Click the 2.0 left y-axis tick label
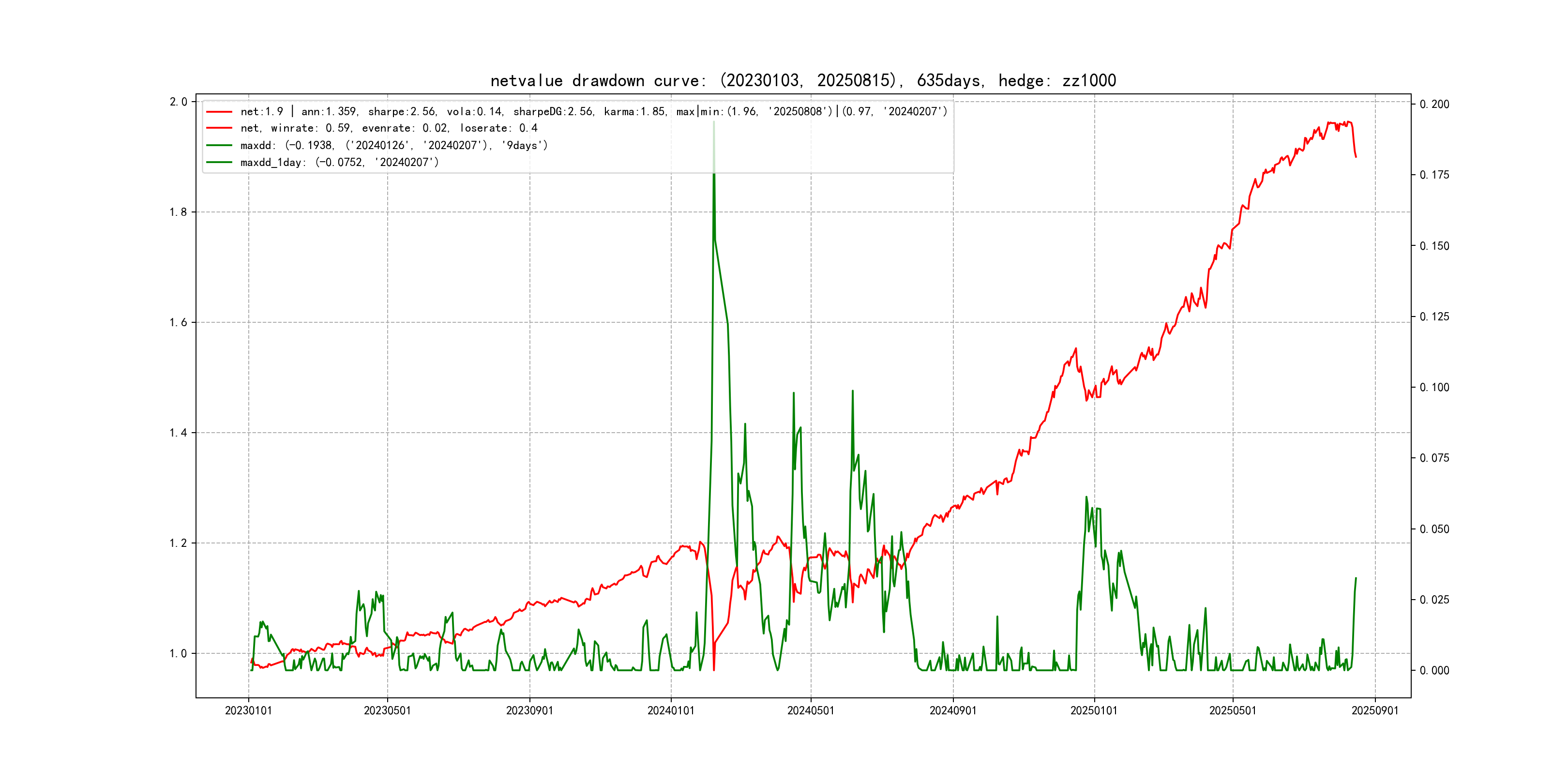The image size is (1568, 784). pos(179,102)
